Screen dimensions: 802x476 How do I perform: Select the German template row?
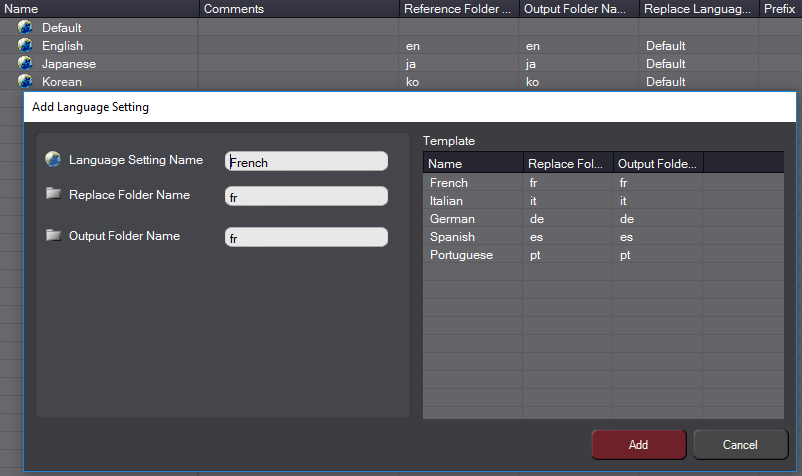coord(604,218)
